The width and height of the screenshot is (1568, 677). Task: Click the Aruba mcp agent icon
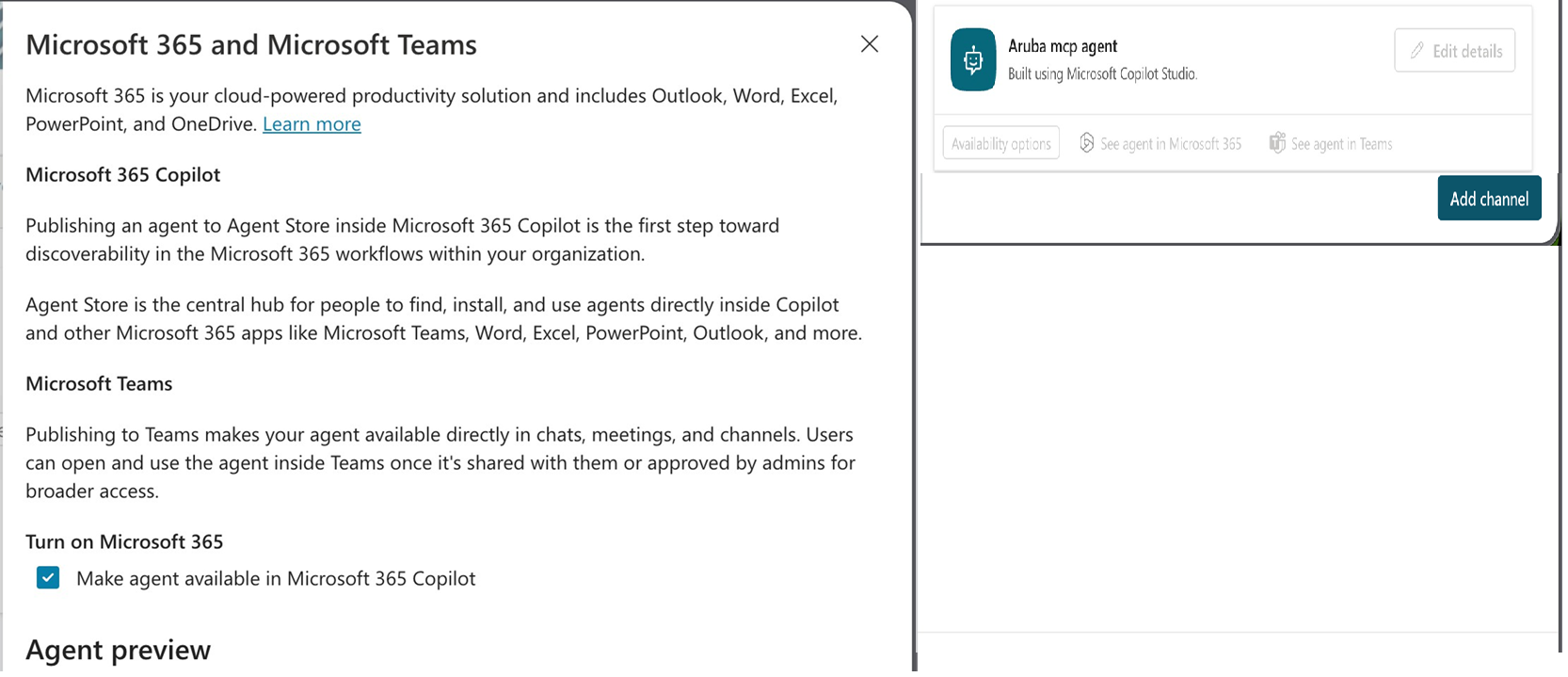point(973,59)
